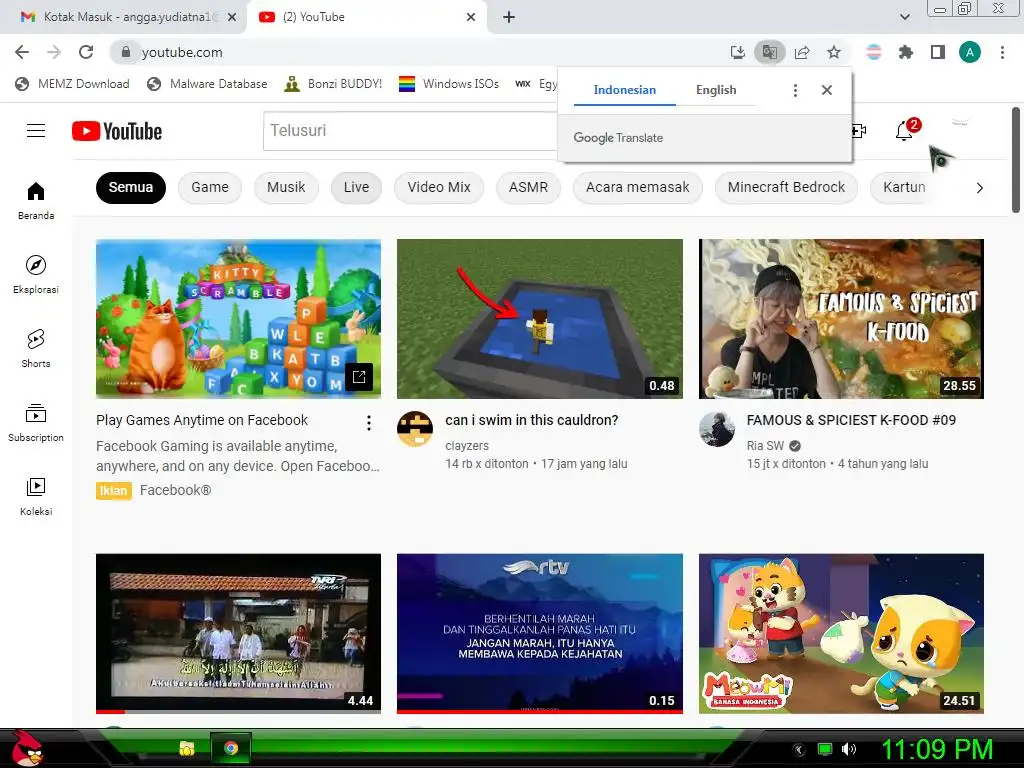Reload the page
Image resolution: width=1024 pixels, height=768 pixels.
point(86,52)
